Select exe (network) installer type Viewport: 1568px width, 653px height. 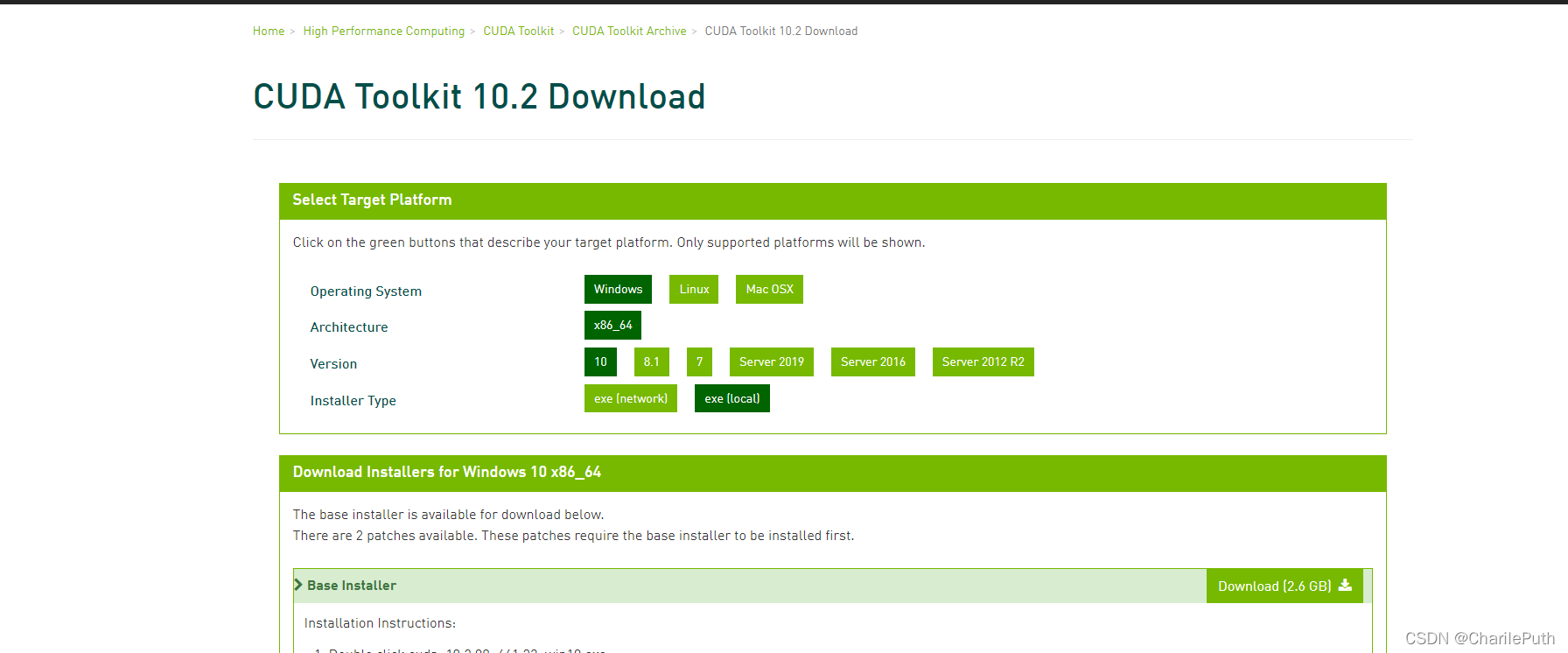tap(631, 398)
